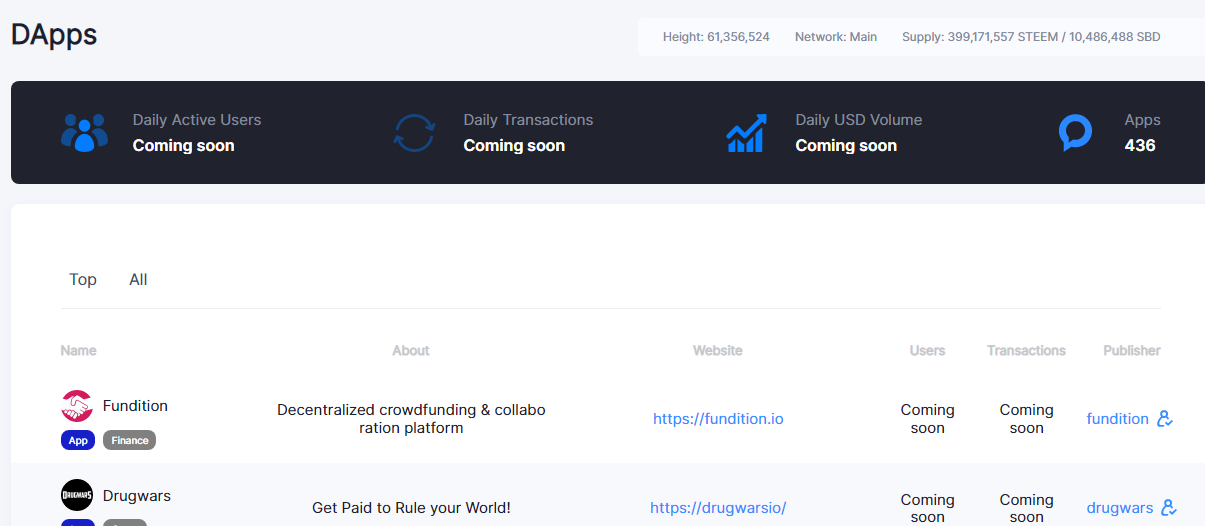Open the drugwars publisher profile link
The image size is (1205, 526).
tap(1120, 508)
